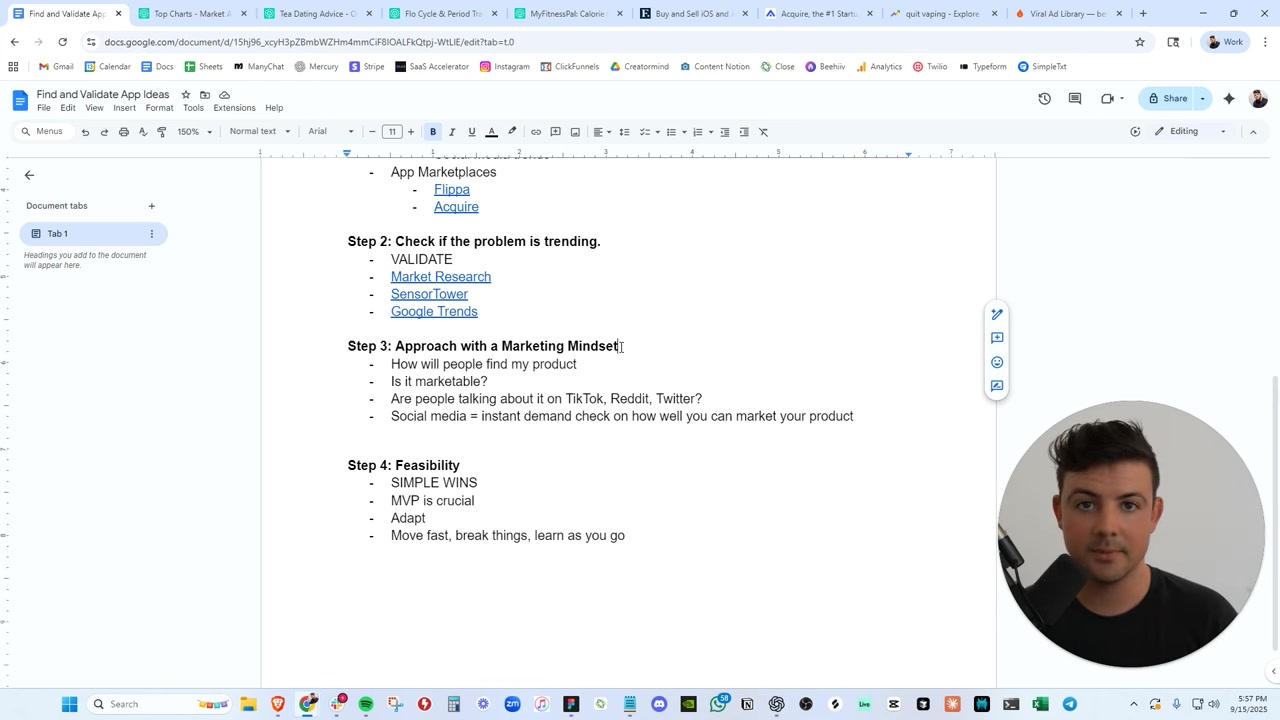Open the comments panel icon

[1075, 99]
